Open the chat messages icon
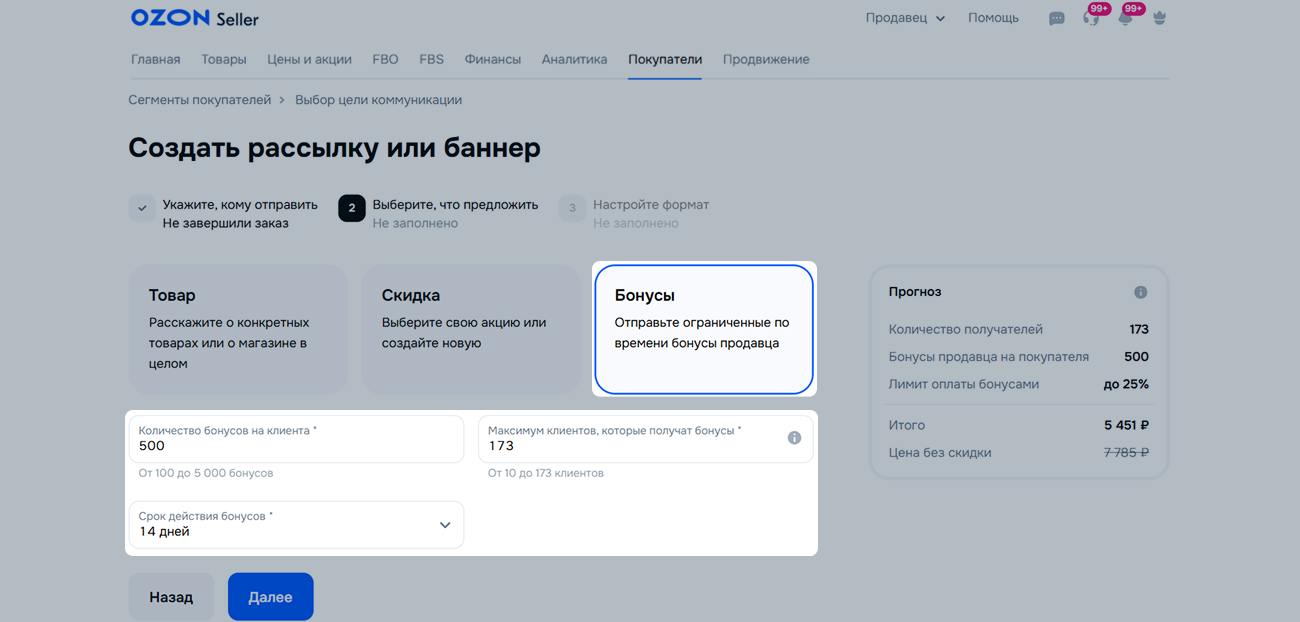This screenshot has height=622, width=1300. 1056,17
